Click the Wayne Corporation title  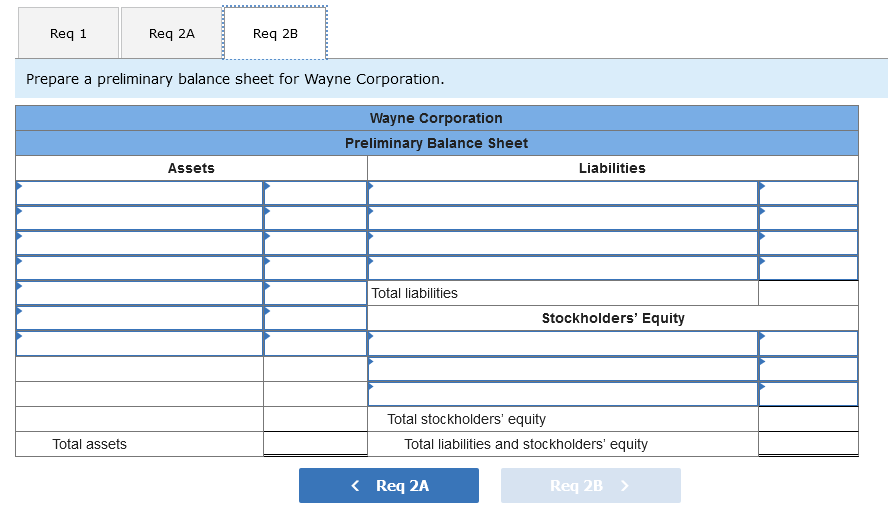(x=436, y=118)
